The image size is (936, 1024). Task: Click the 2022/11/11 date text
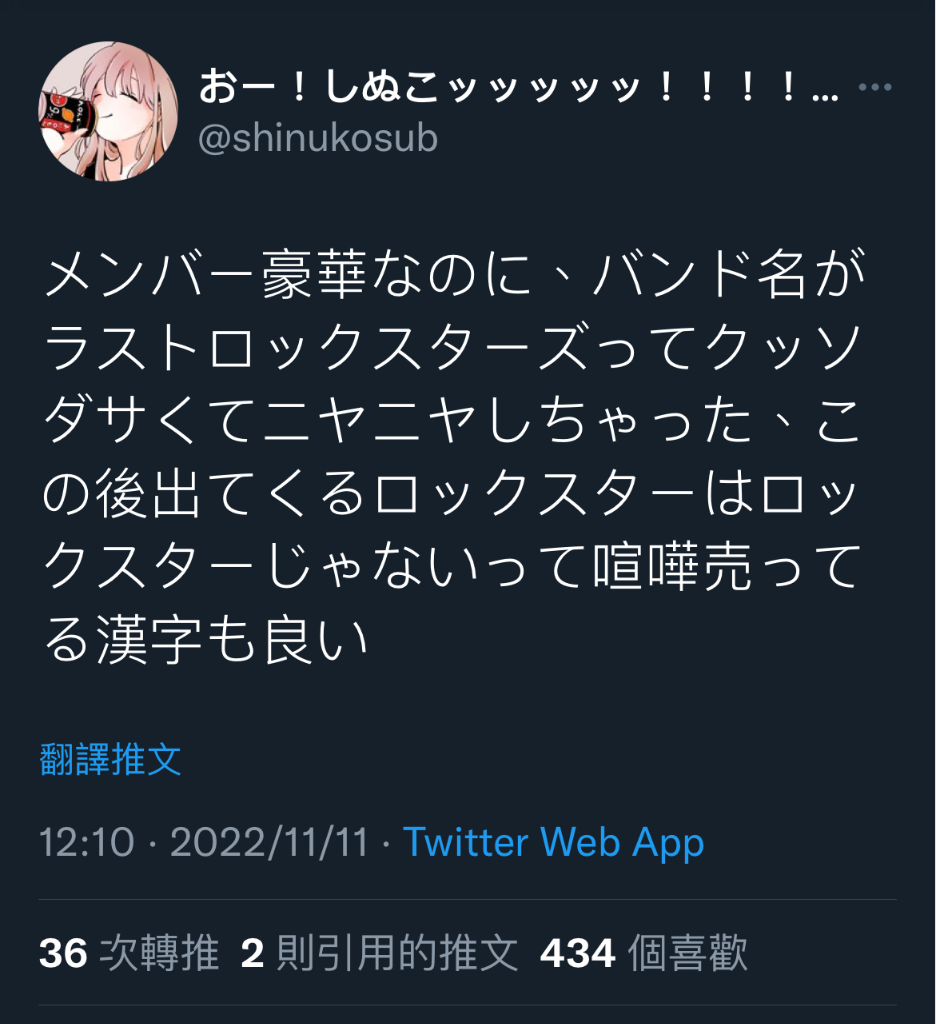pos(269,842)
